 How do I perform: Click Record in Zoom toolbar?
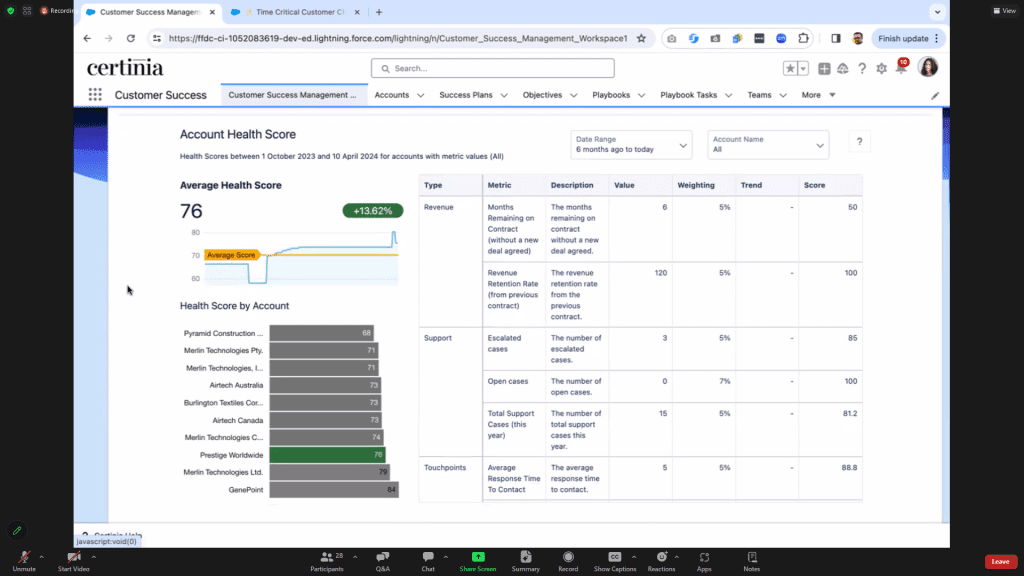click(x=568, y=561)
